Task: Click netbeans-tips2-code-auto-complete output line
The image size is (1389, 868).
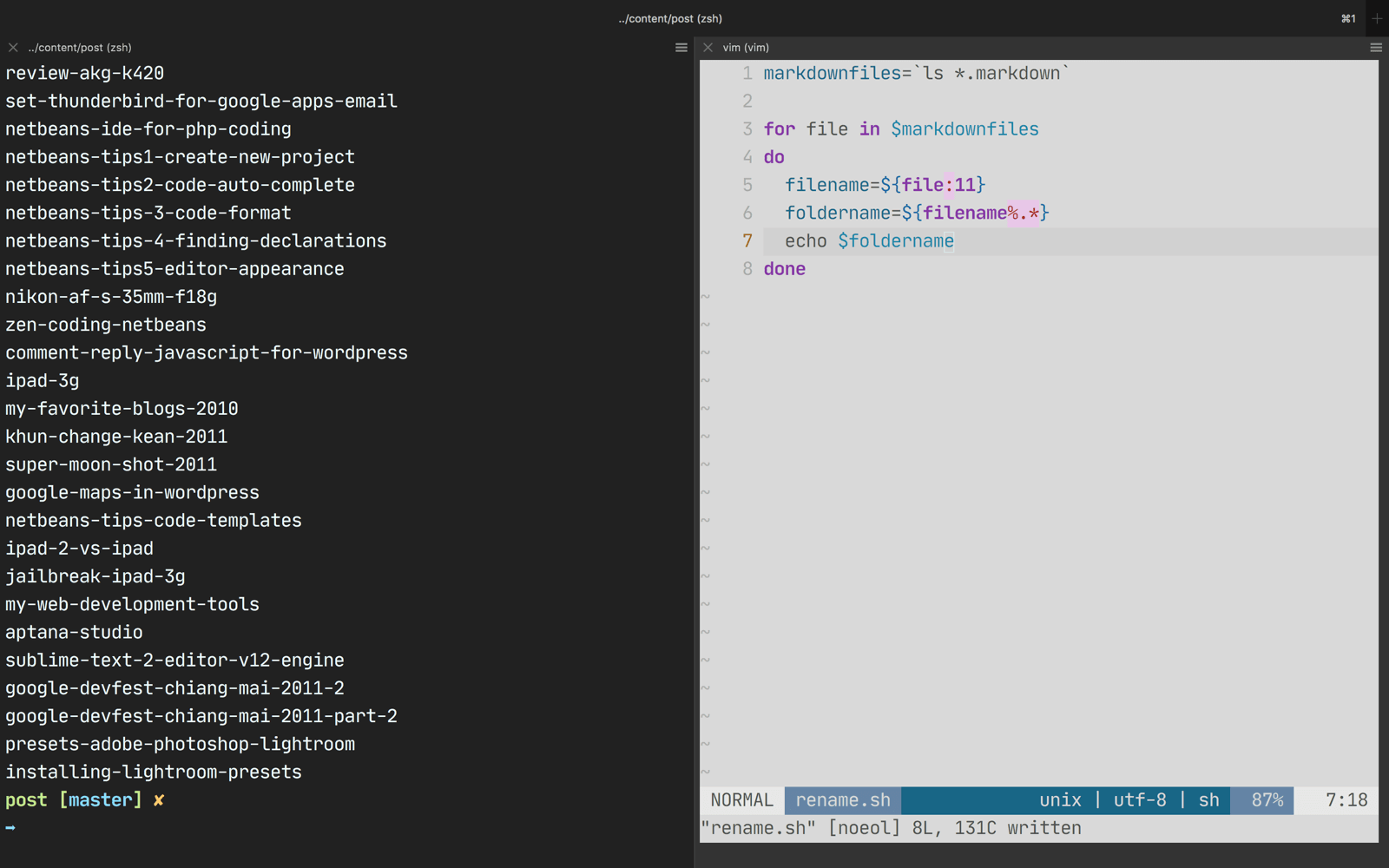Action: pos(180,185)
